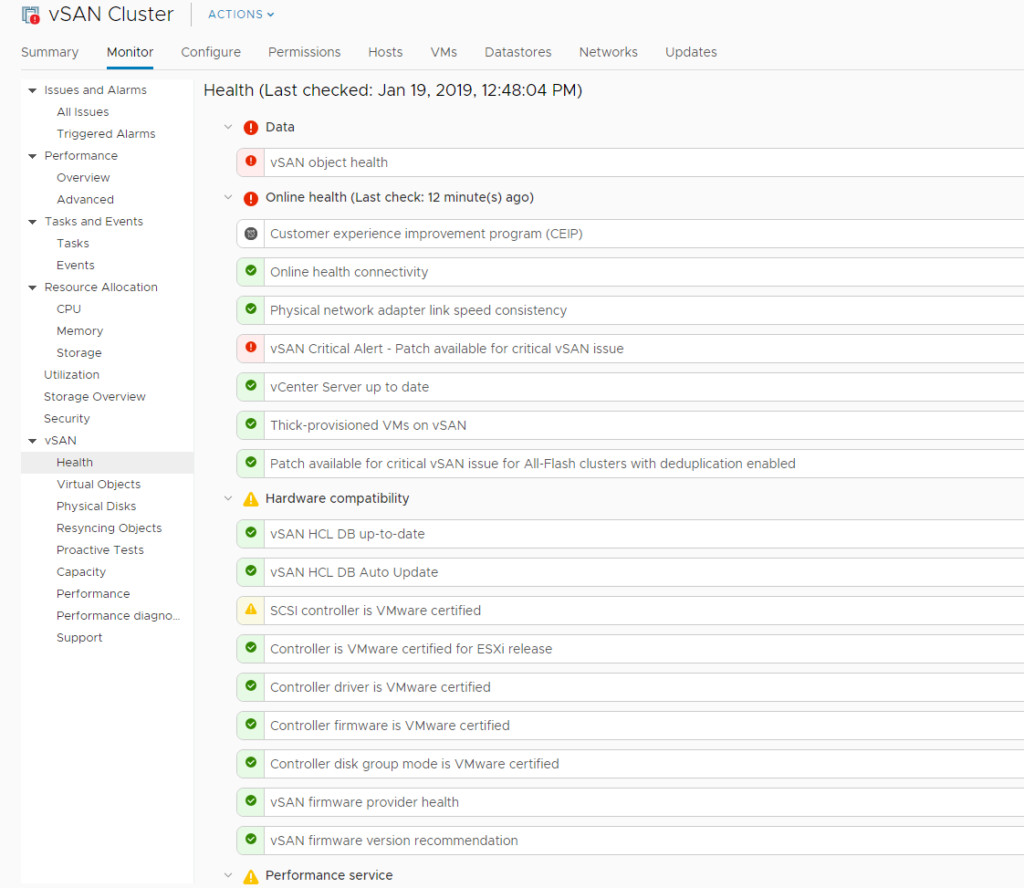1024x888 pixels.
Task: Select Memory under Resource Allocation
Action: [x=80, y=331]
